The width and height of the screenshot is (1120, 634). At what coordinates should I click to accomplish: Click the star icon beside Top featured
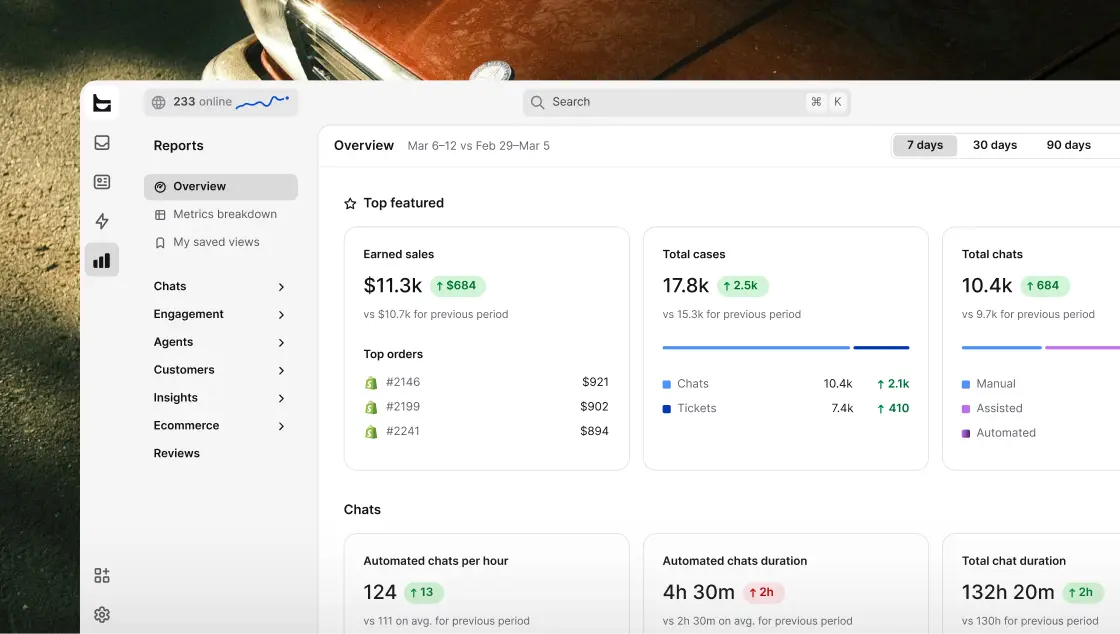point(350,203)
